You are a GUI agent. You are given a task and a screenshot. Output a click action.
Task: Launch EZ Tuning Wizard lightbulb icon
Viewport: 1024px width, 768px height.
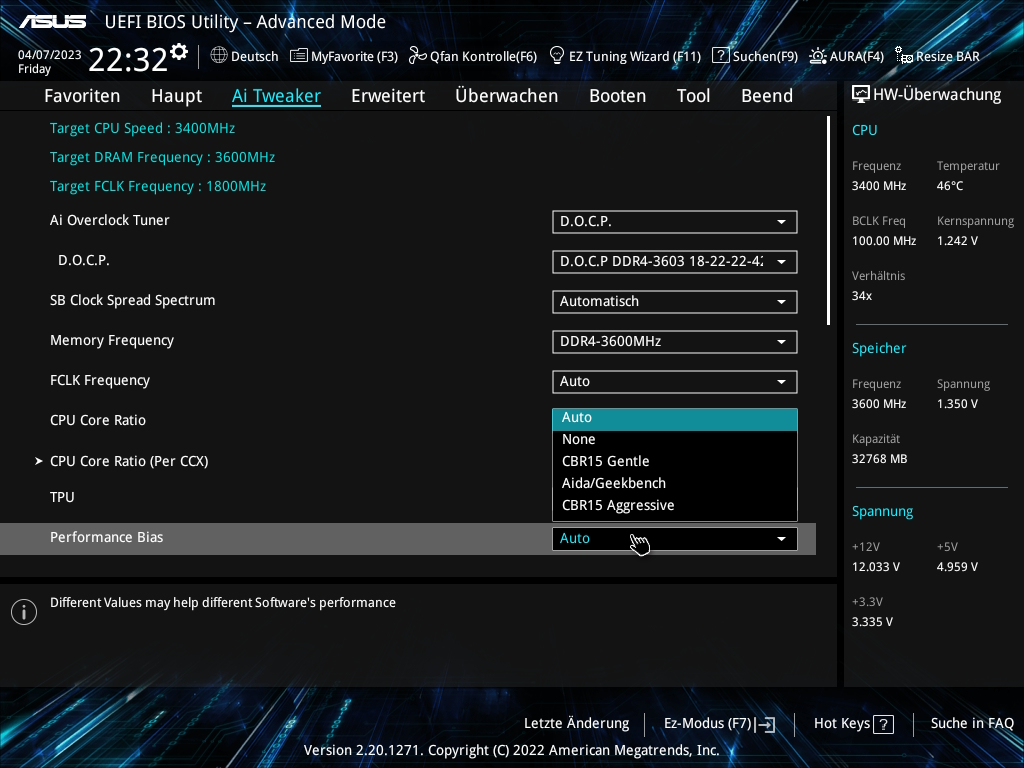[x=557, y=56]
